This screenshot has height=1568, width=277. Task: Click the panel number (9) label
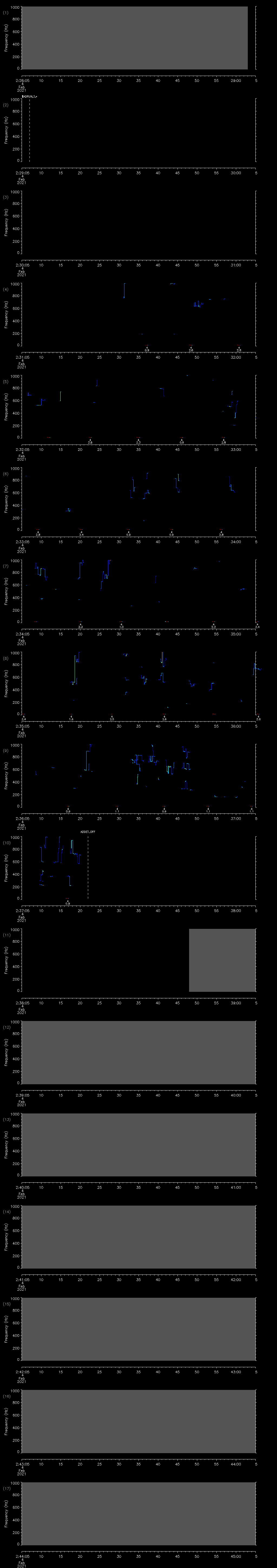pyautogui.click(x=5, y=750)
